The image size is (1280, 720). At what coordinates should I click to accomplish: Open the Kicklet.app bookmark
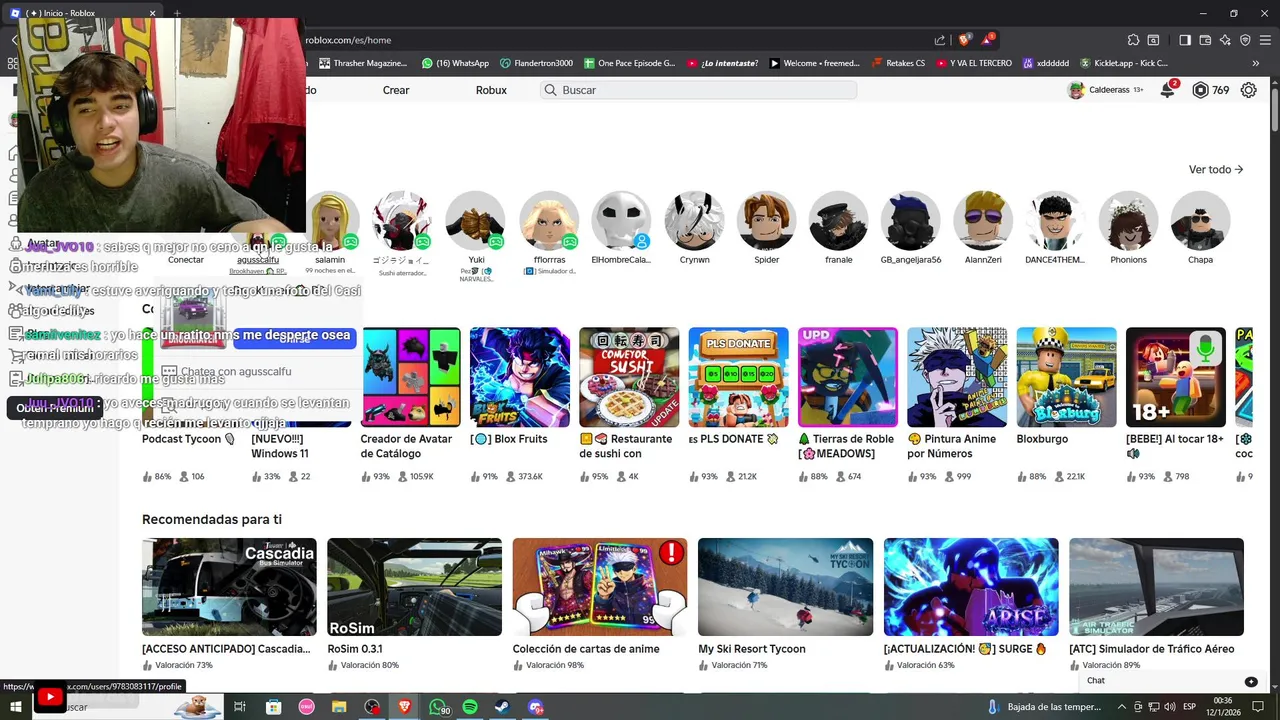pyautogui.click(x=1123, y=63)
